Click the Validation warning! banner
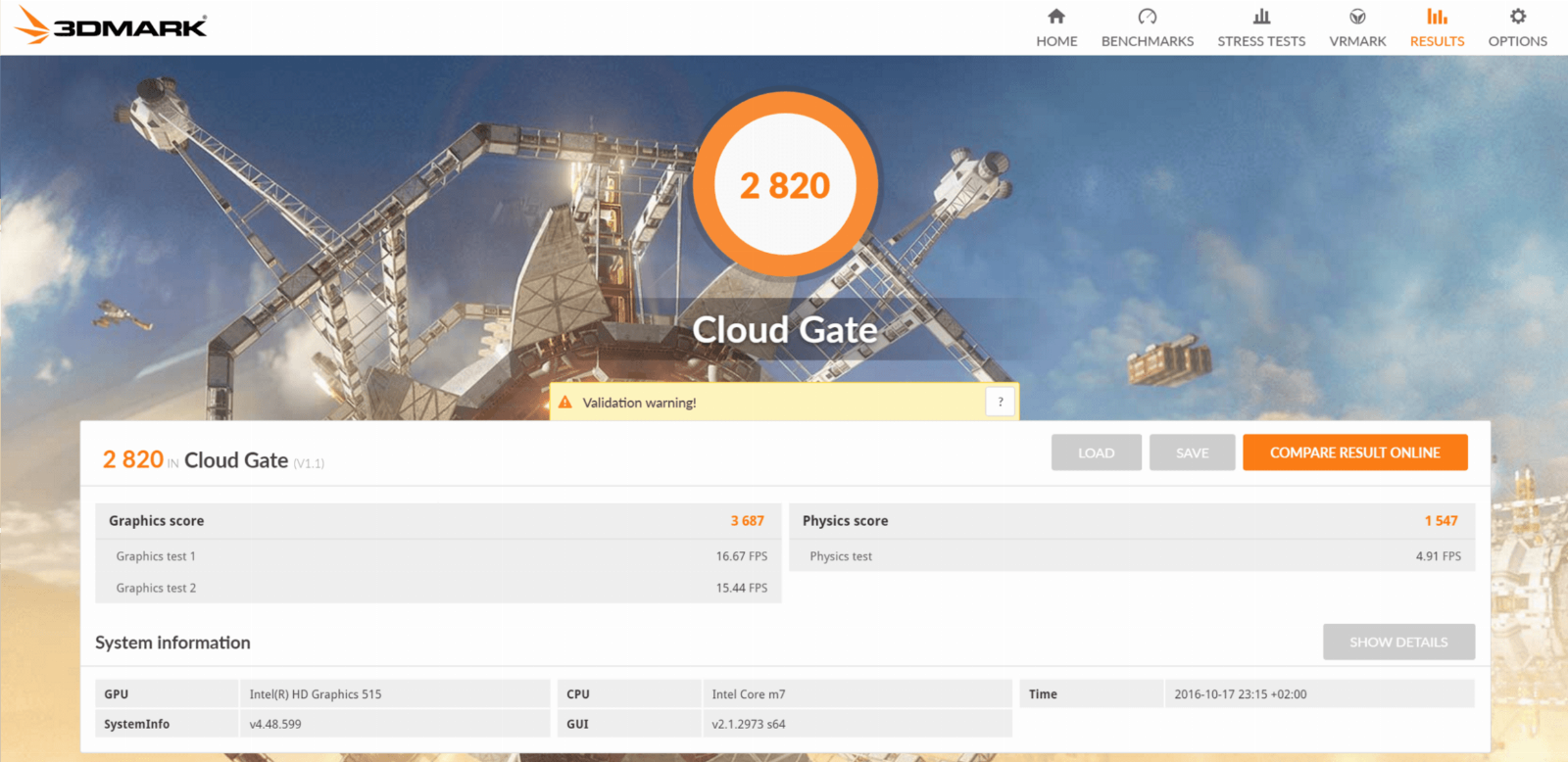Image resolution: width=1568 pixels, height=762 pixels. (784, 402)
